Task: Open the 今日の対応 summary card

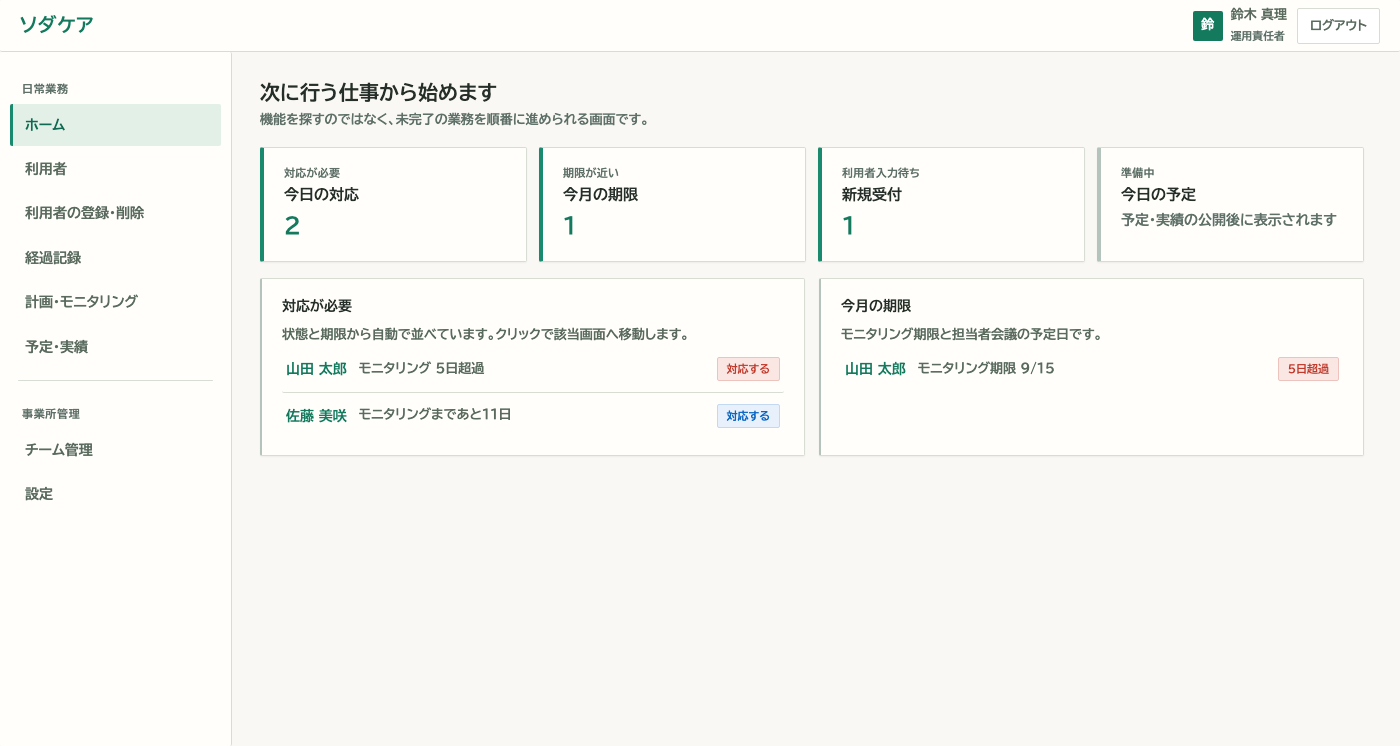Action: pos(393,205)
